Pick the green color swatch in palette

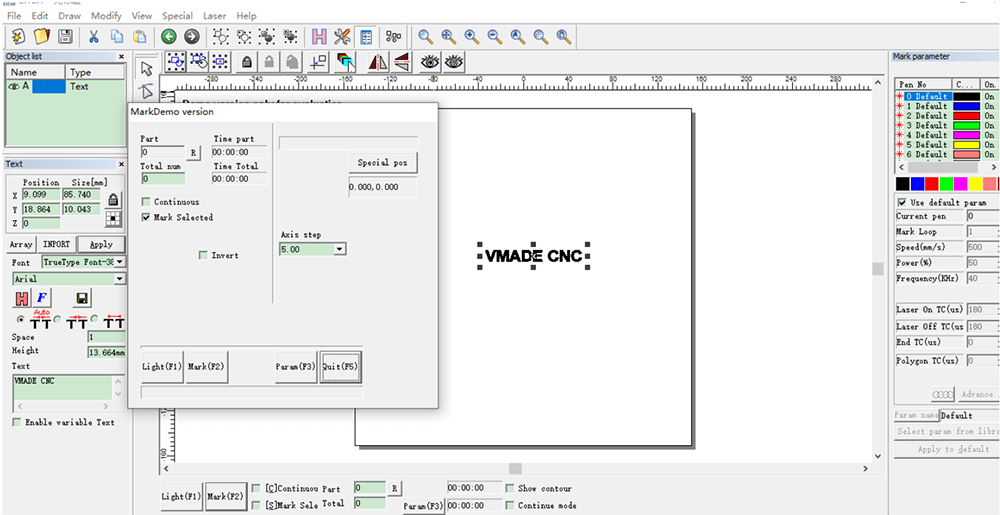coord(946,184)
